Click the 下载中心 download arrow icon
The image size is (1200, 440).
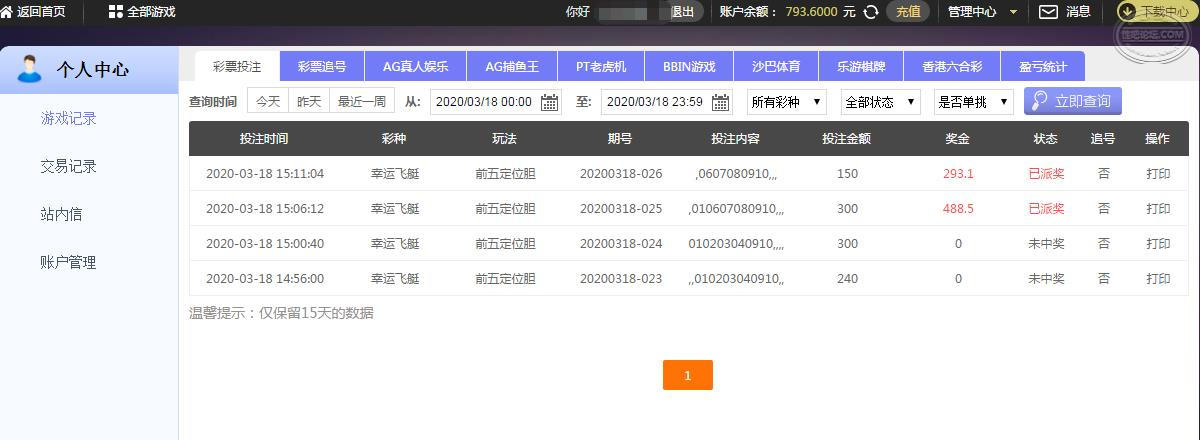coord(1127,12)
